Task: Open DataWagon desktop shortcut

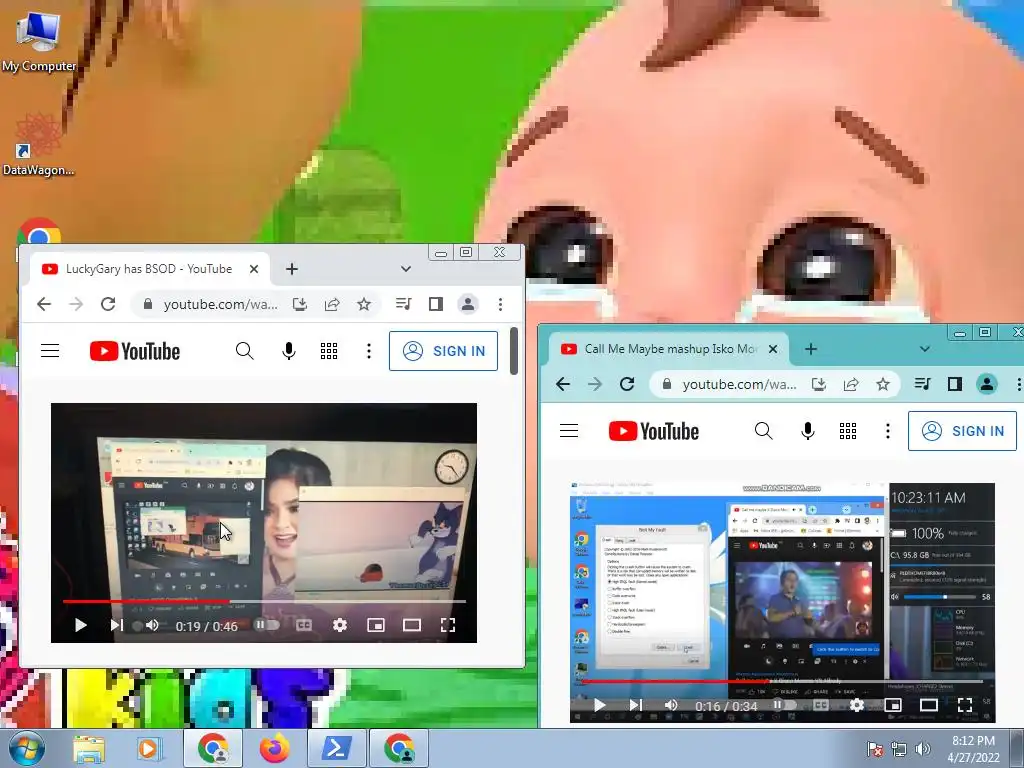Action: click(38, 145)
